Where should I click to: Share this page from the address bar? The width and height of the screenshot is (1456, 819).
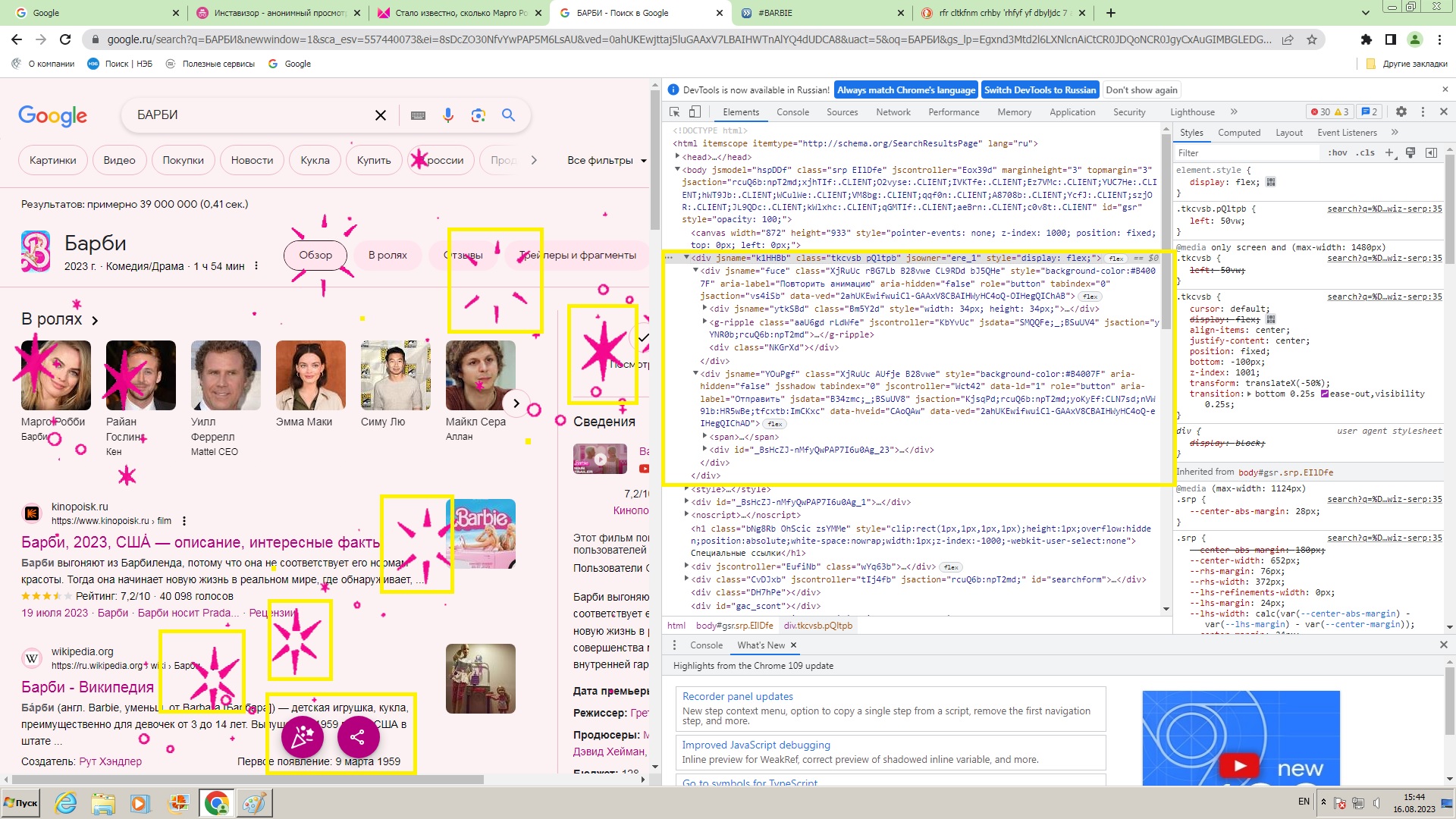point(1288,39)
